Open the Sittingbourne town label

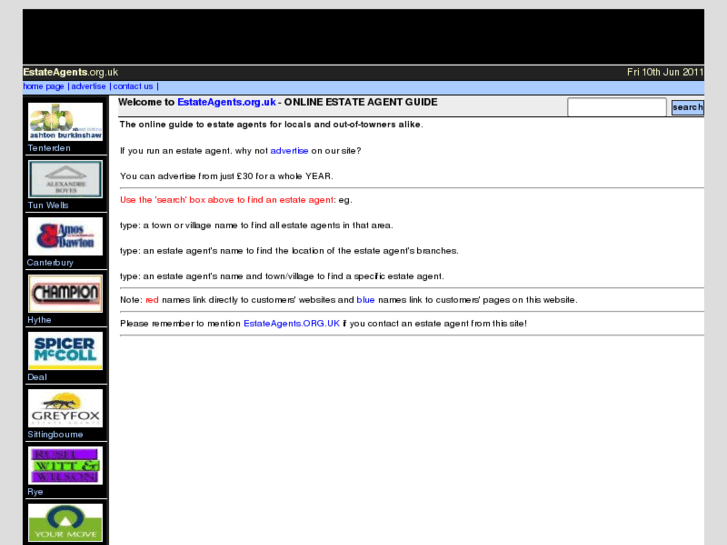pyautogui.click(x=54, y=435)
